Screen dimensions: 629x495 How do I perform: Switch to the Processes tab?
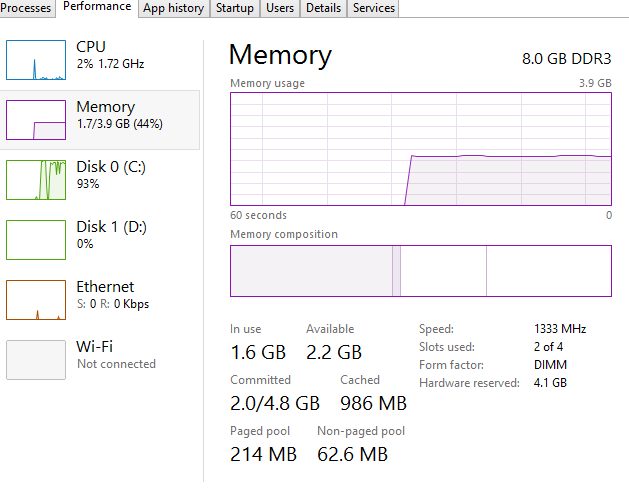click(26, 8)
